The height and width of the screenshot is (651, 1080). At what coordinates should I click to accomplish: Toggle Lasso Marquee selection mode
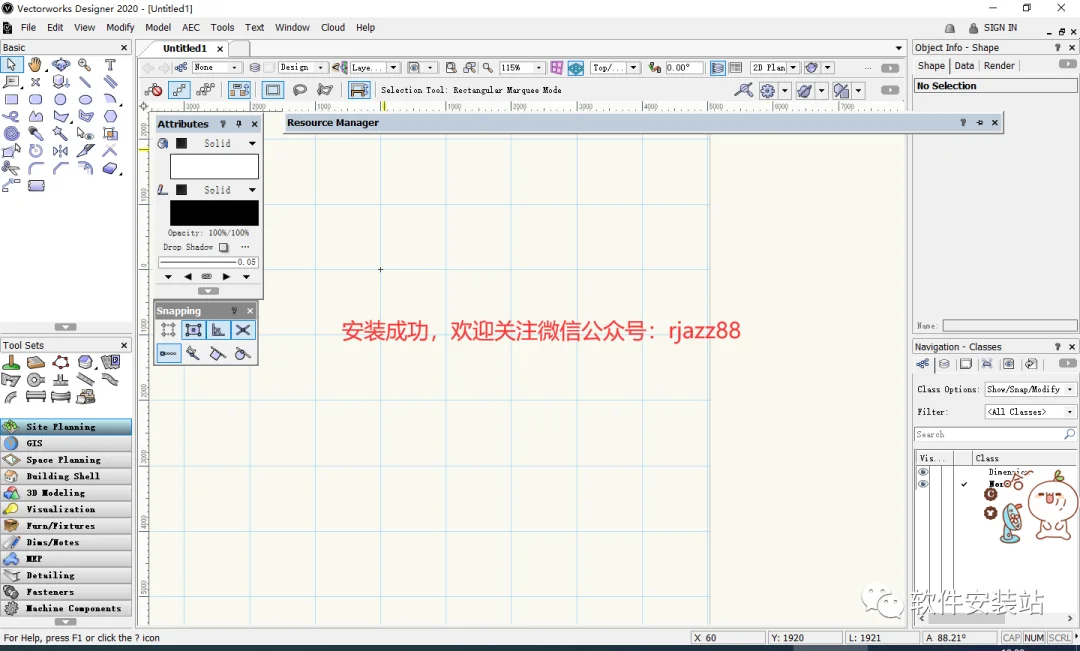pos(300,90)
